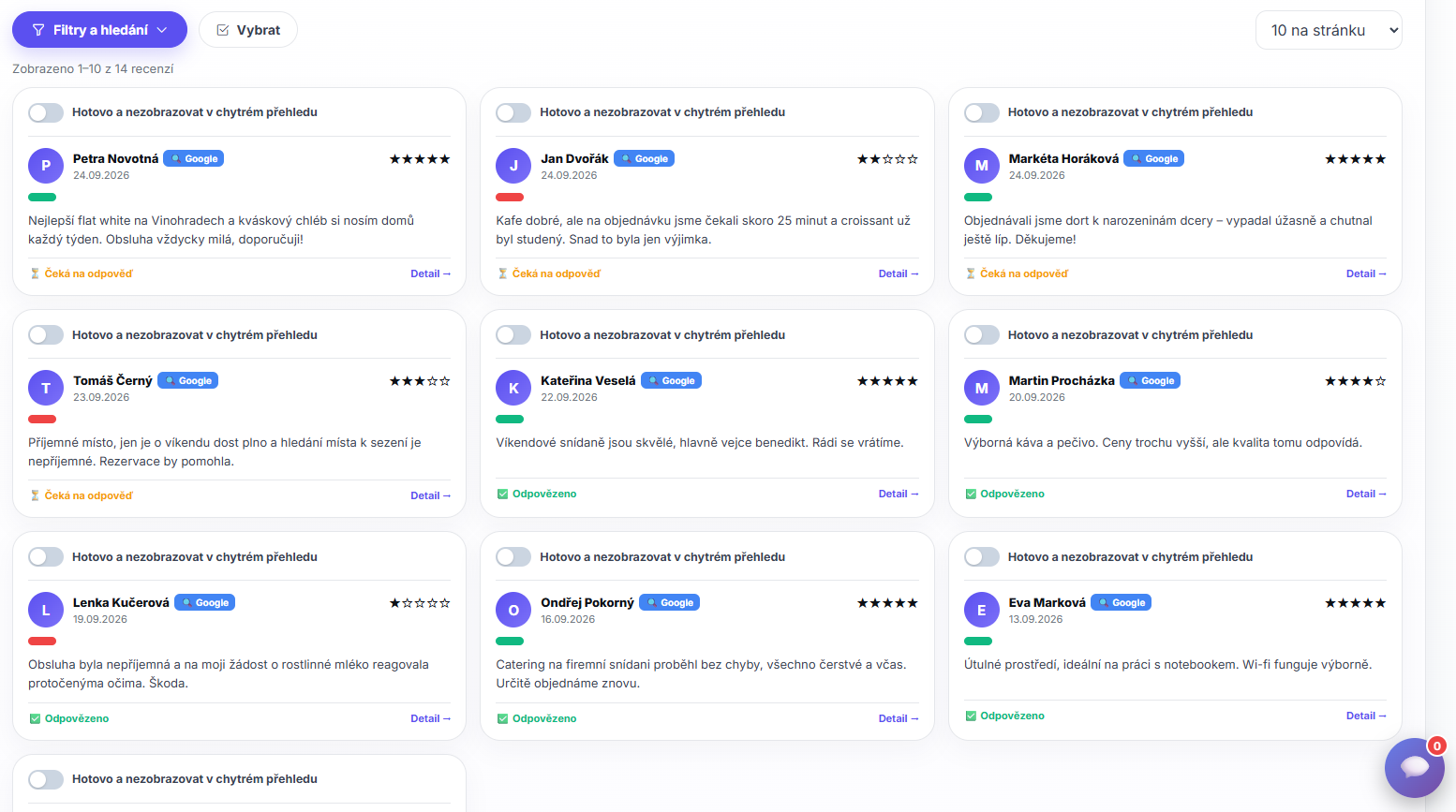This screenshot has width=1456, height=812.
Task: Open Detail of Lenka Kučerová's review
Action: click(430, 719)
